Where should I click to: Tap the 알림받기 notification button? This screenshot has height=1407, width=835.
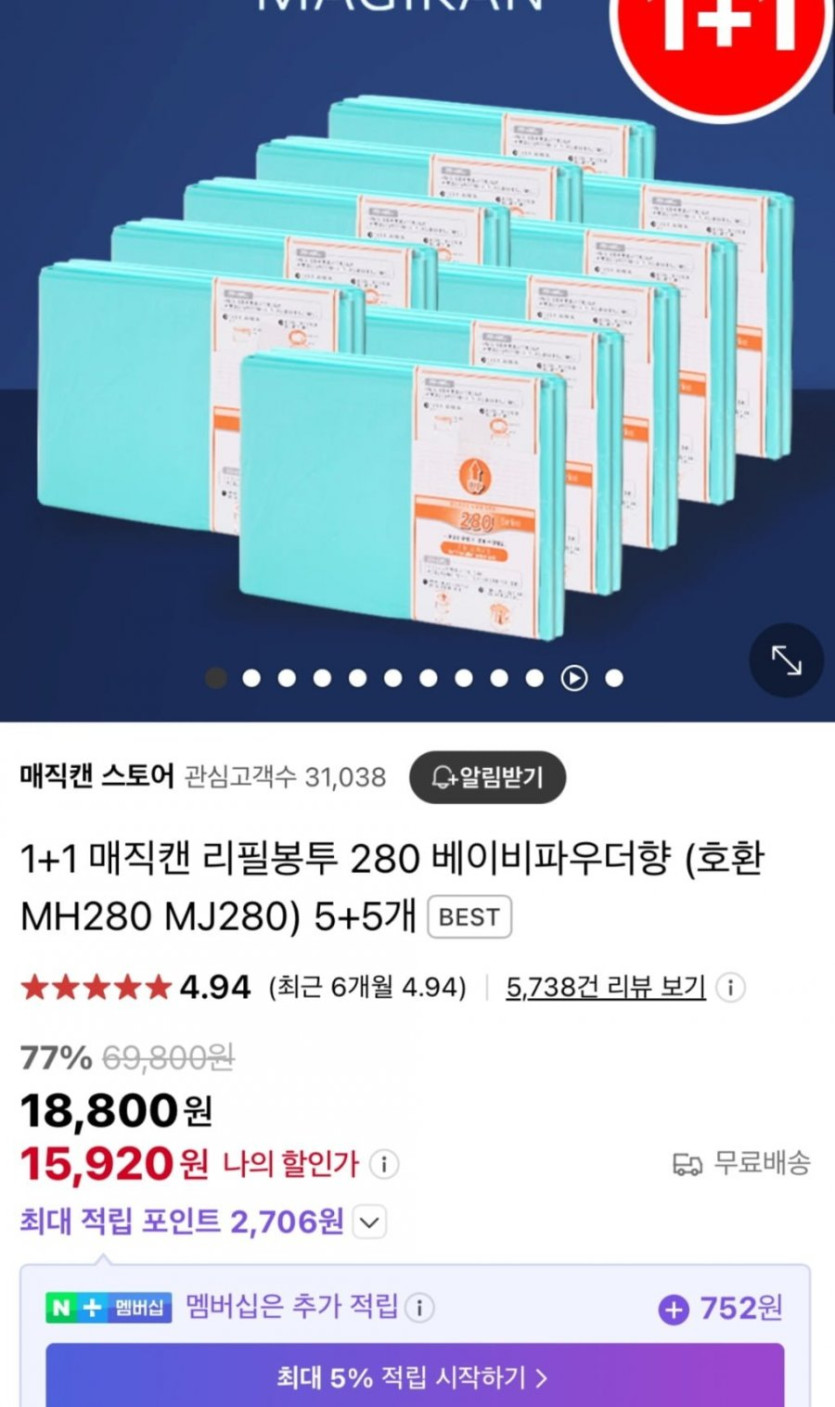click(488, 777)
